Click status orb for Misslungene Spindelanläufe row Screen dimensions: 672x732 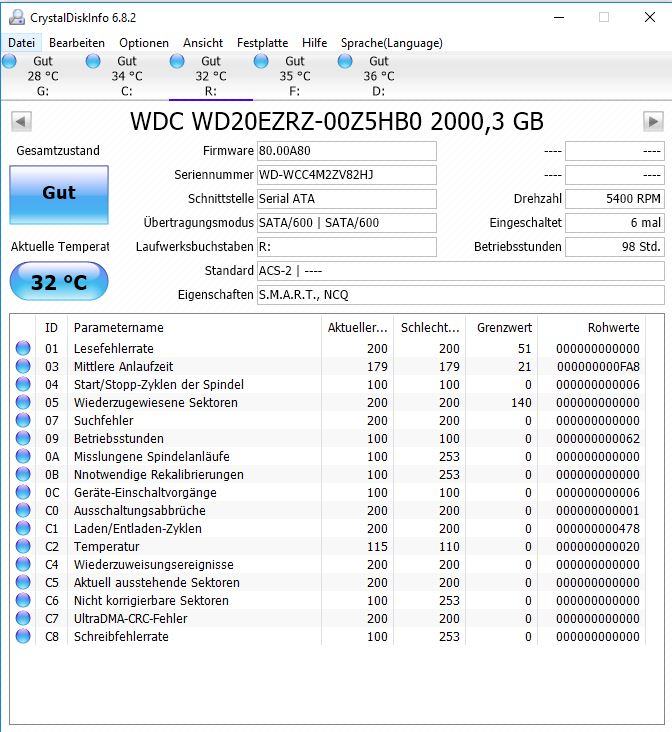23,456
